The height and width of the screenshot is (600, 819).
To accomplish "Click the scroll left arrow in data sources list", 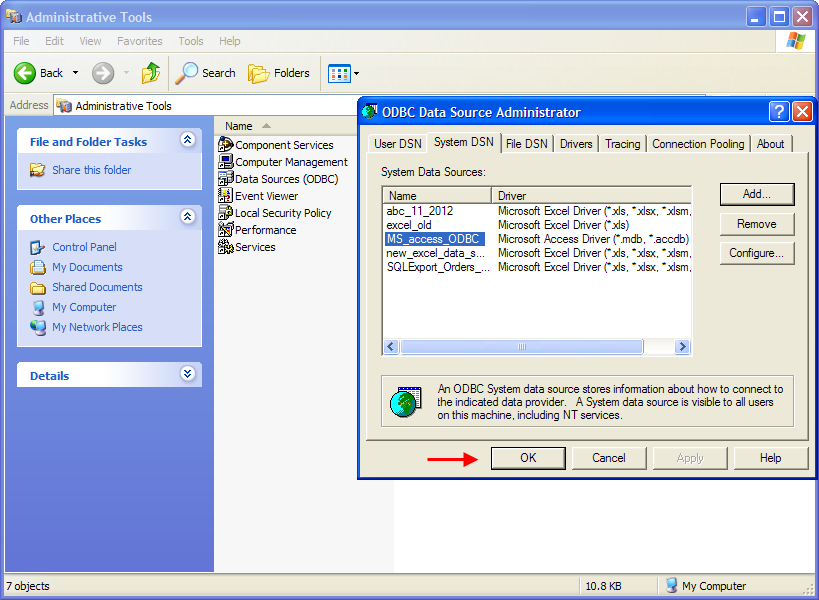I will (391, 346).
